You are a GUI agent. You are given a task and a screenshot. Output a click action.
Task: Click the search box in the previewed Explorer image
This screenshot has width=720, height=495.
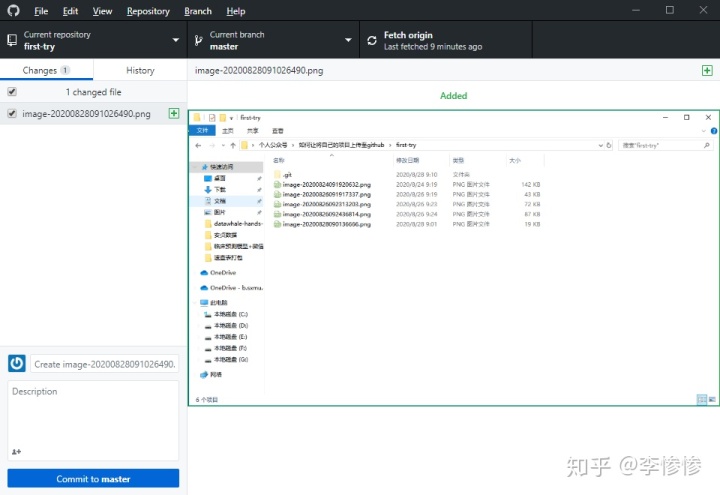(666, 145)
